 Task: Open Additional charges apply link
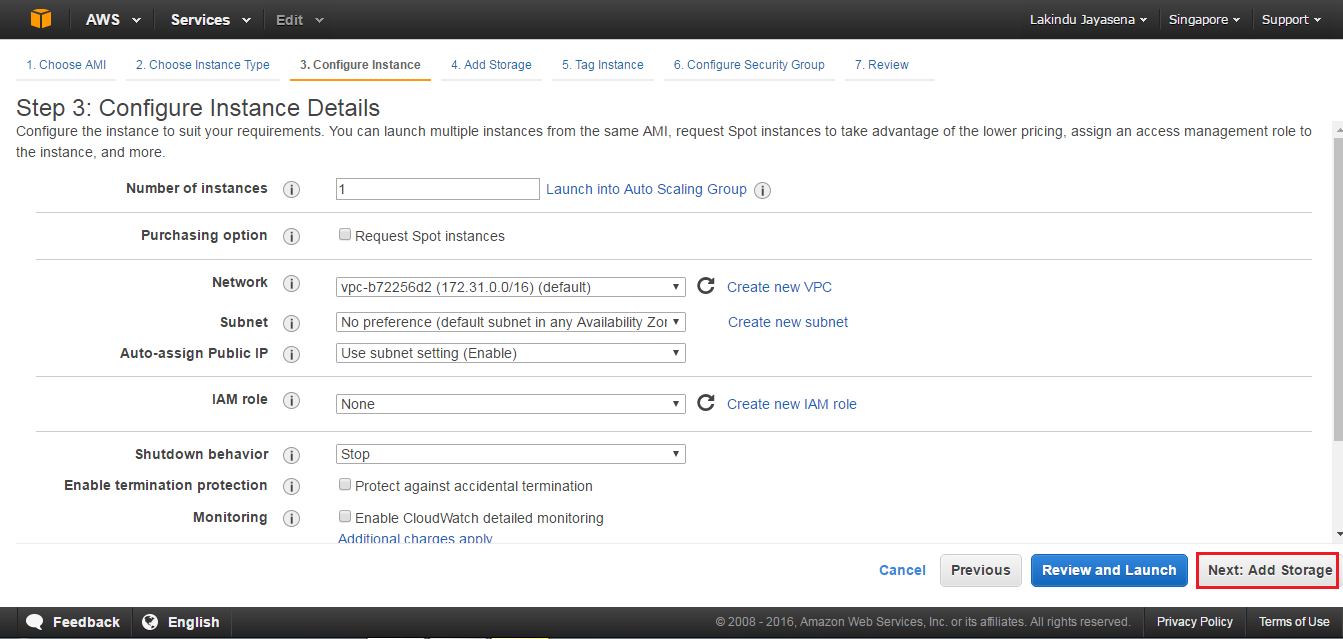pos(415,539)
